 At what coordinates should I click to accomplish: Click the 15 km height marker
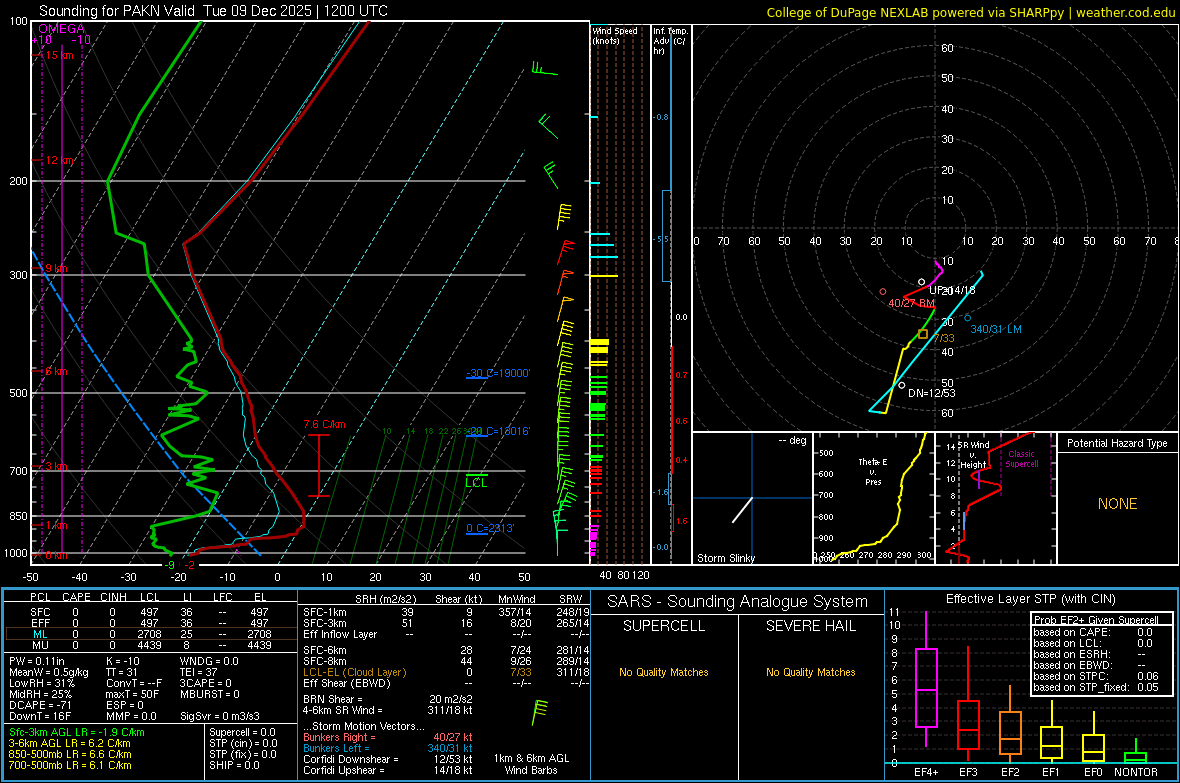59,55
